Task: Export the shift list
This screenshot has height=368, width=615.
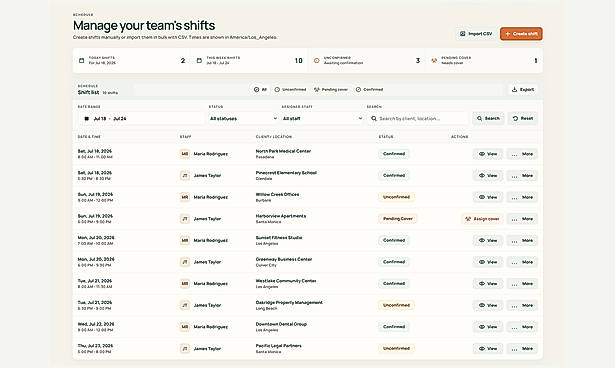Action: 523,89
